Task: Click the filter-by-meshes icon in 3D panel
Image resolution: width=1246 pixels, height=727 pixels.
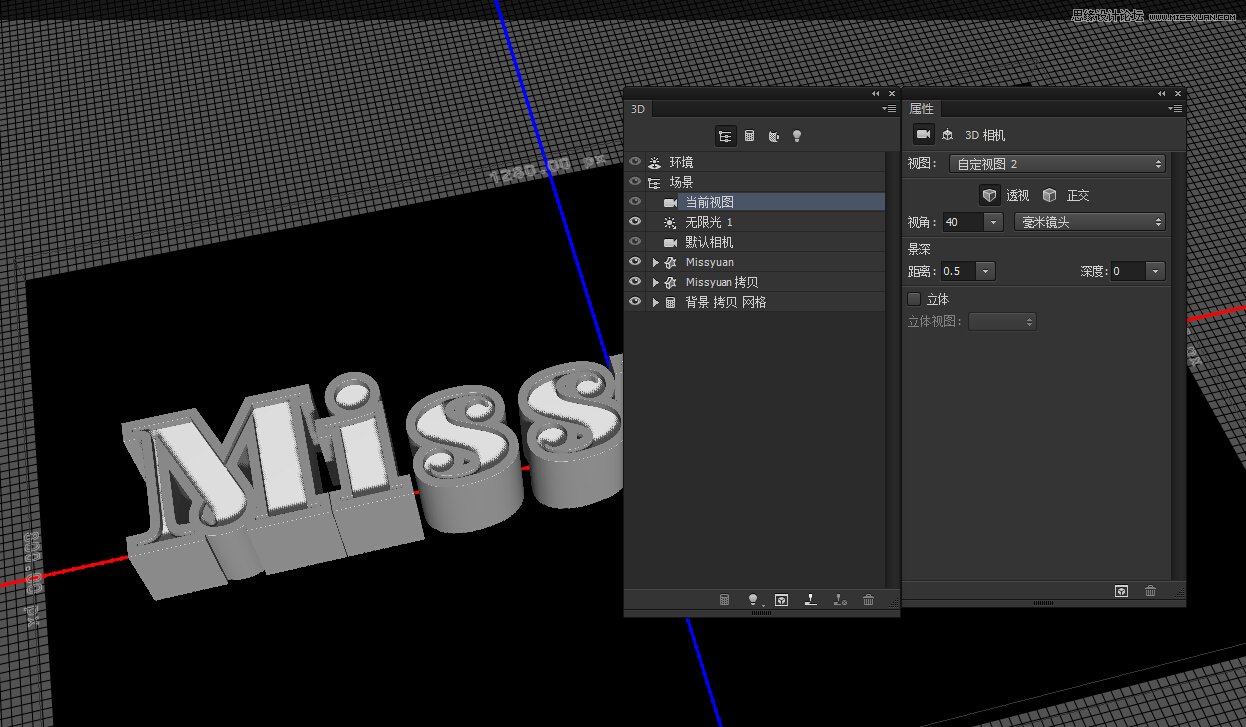Action: [x=750, y=136]
